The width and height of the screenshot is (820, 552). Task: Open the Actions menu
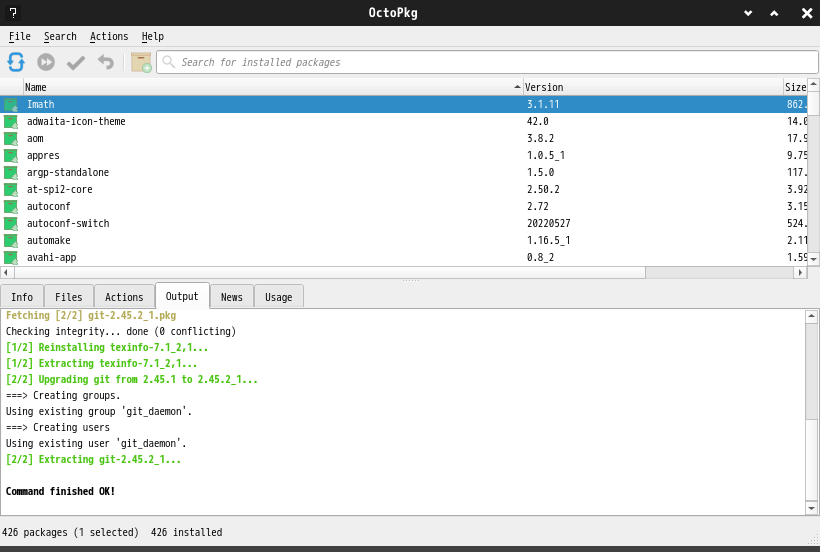pyautogui.click(x=109, y=36)
